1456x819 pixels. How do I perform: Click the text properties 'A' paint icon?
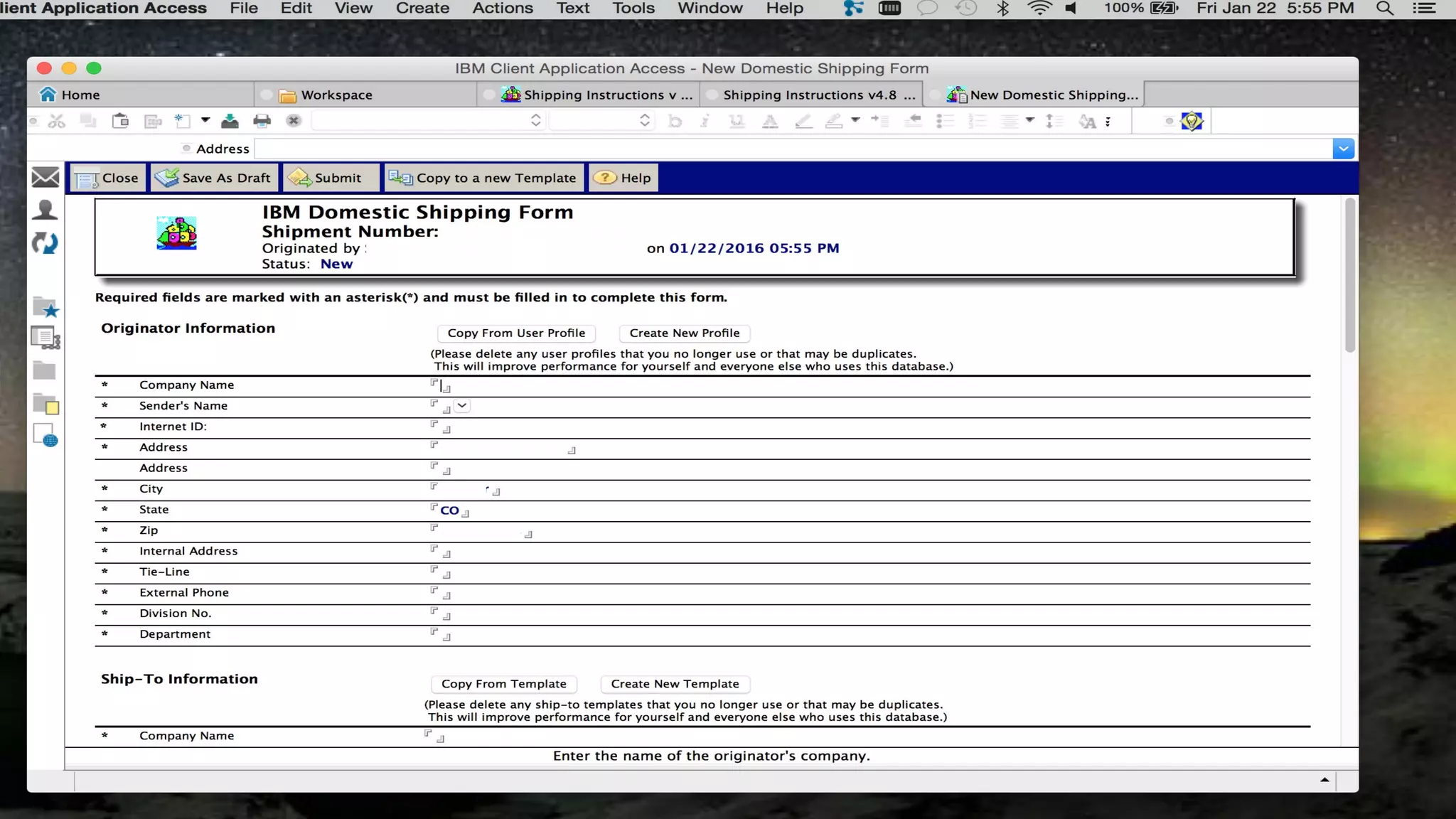1087,122
